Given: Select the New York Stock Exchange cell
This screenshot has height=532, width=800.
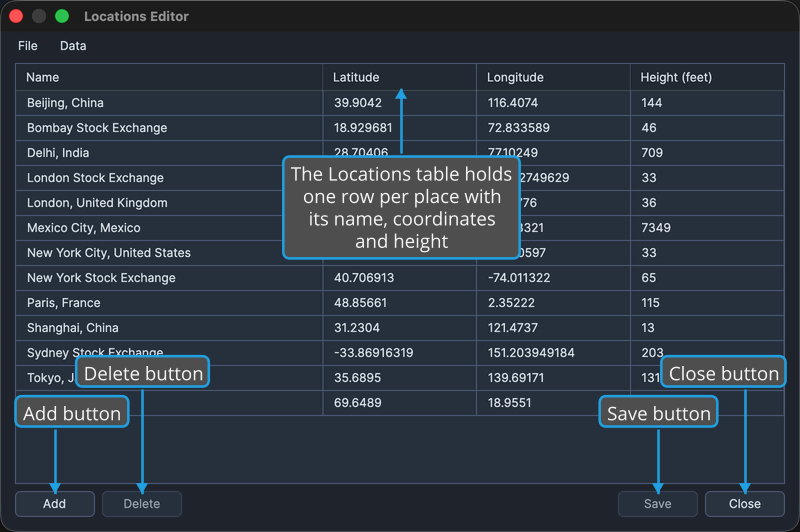Looking at the screenshot, I should (x=169, y=278).
